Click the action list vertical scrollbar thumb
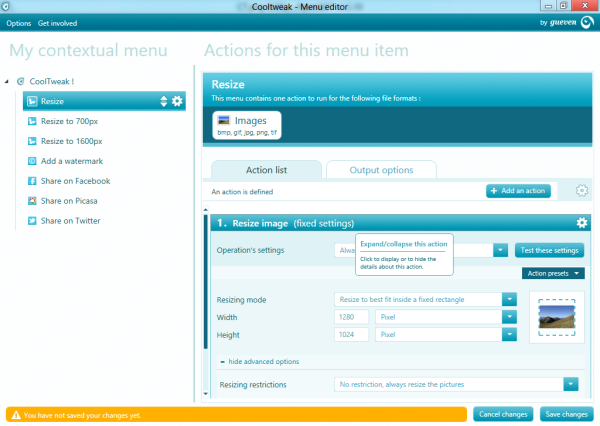Screen dimensions: 600x426 pos(205,281)
